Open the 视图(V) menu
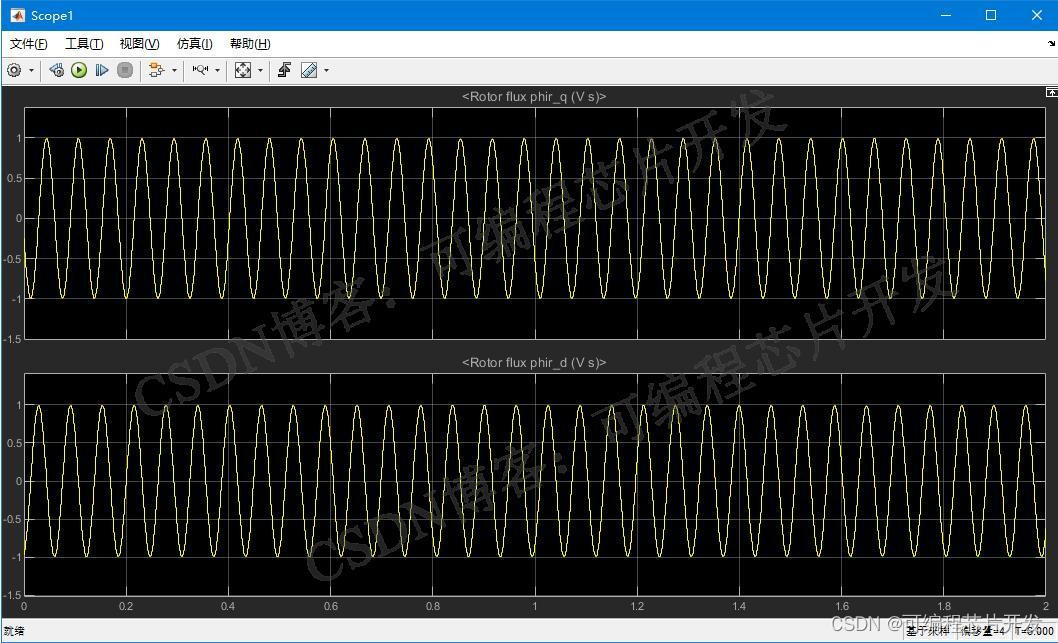1058x643 pixels. (139, 44)
